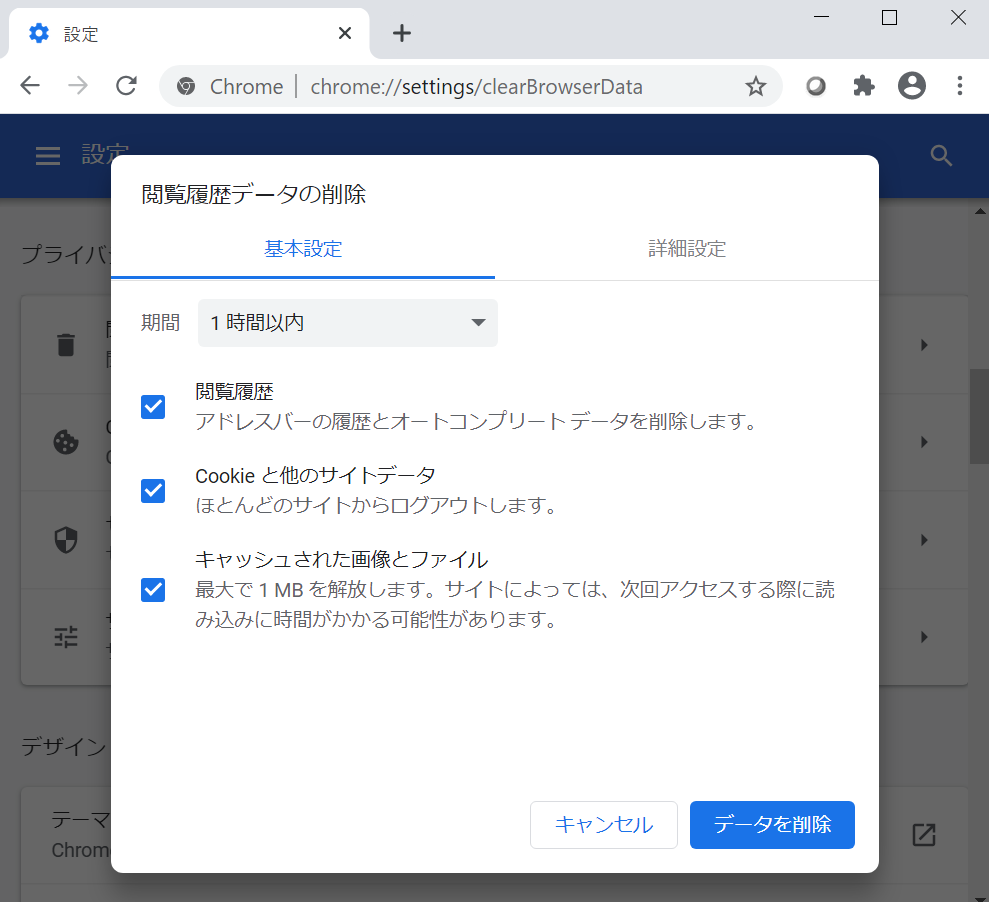Go back with the browser back arrow
Image resolution: width=989 pixels, height=902 pixels.
click(30, 85)
